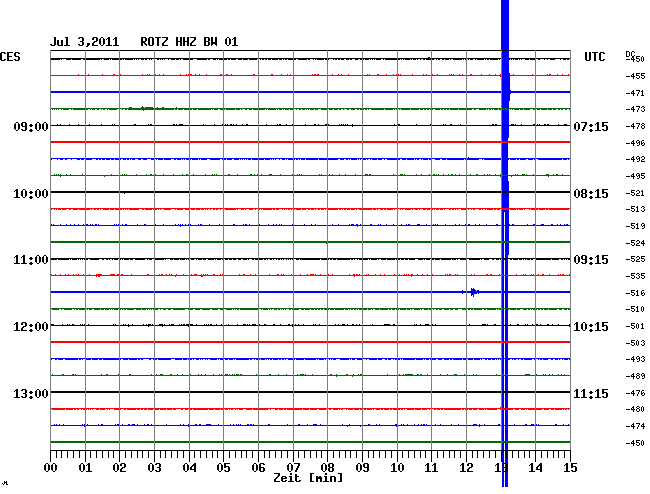
Task: Click the DC offset value -478
Action: pos(635,126)
